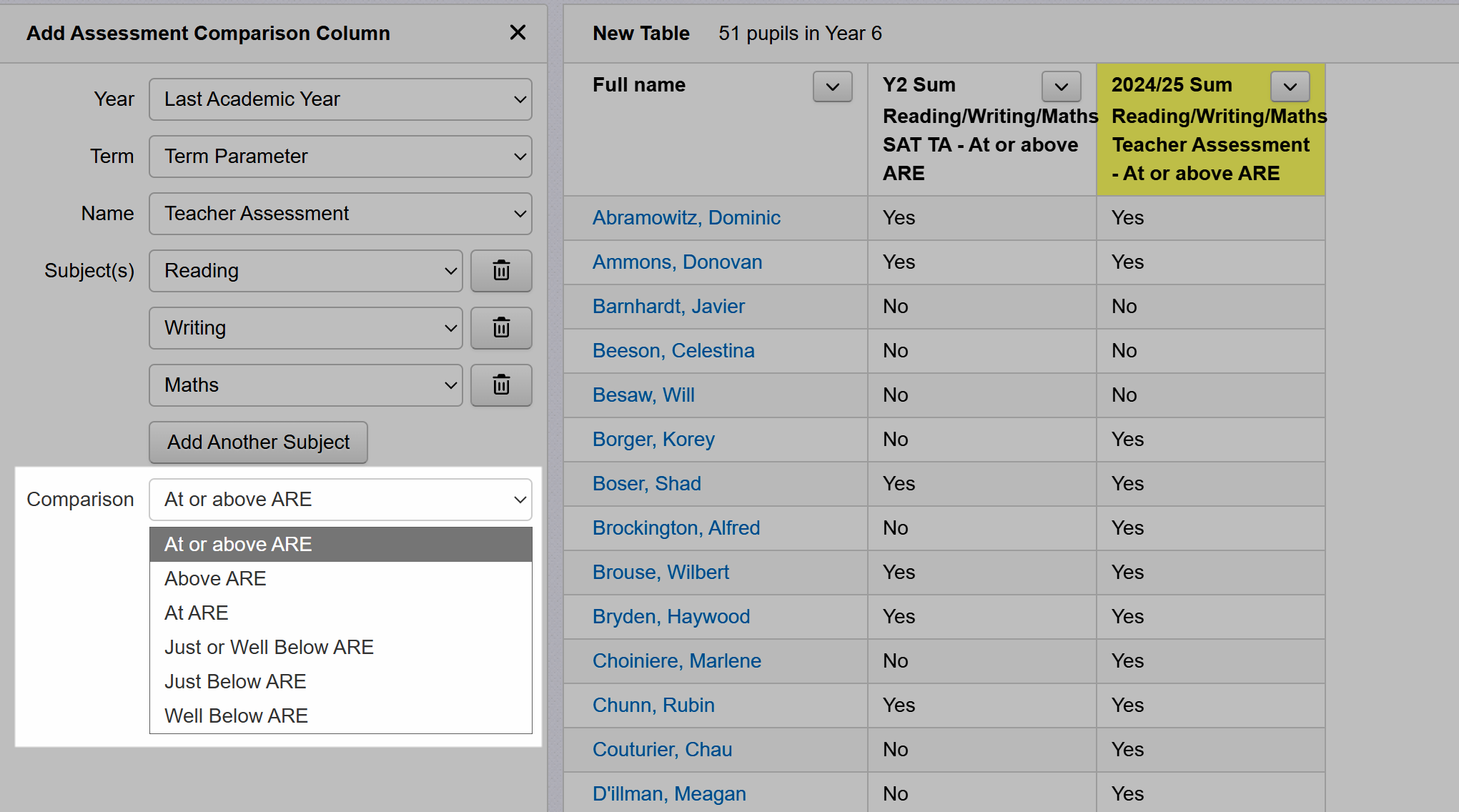Expand the Year dropdown
This screenshot has width=1459, height=812.
point(340,99)
